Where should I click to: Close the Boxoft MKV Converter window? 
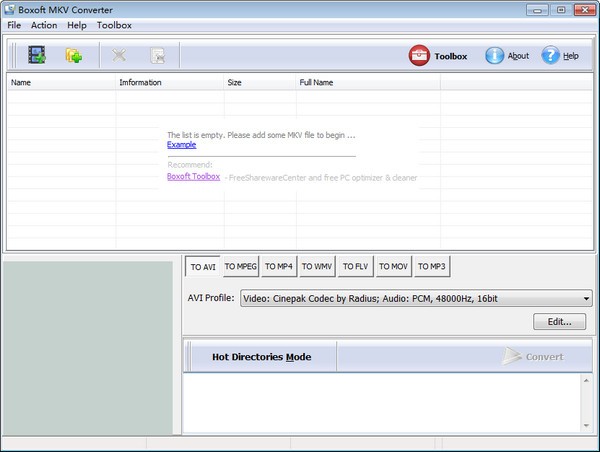tap(585, 10)
